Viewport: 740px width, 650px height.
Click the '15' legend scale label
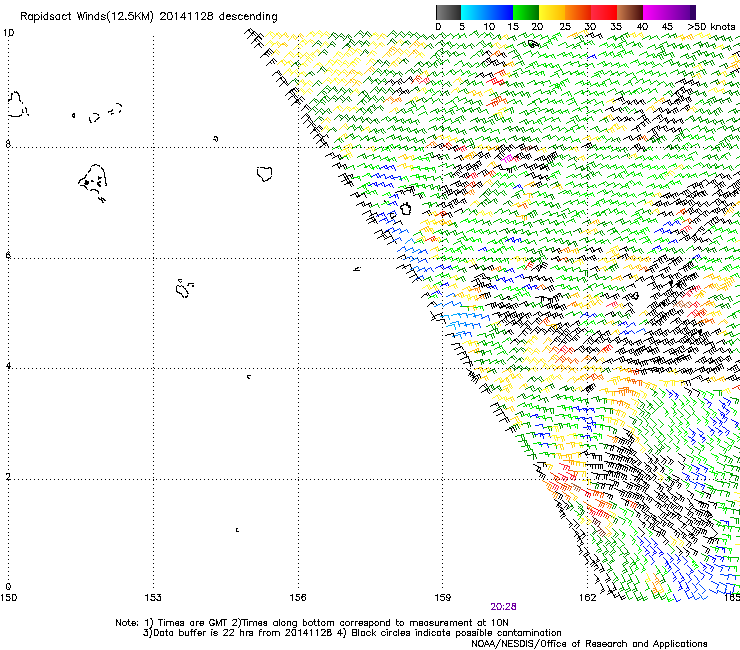(x=513, y=27)
